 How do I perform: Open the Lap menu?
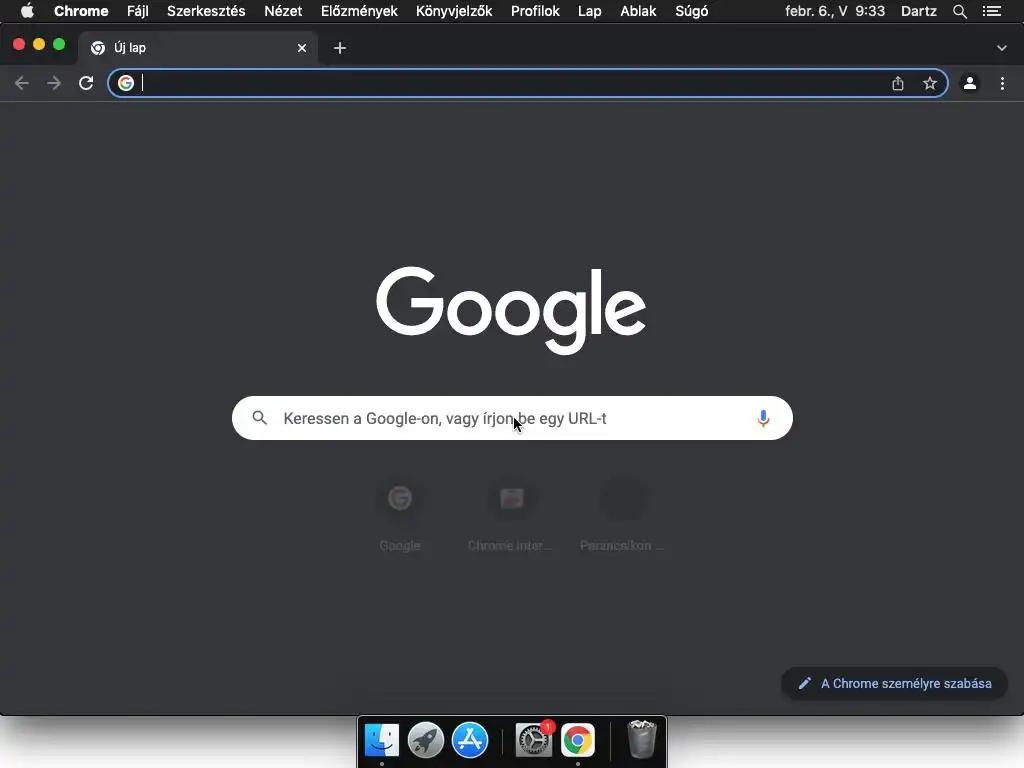590,11
